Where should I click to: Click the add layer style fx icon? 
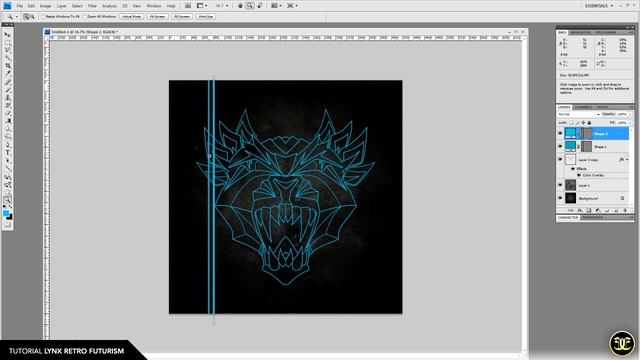pyautogui.click(x=580, y=211)
